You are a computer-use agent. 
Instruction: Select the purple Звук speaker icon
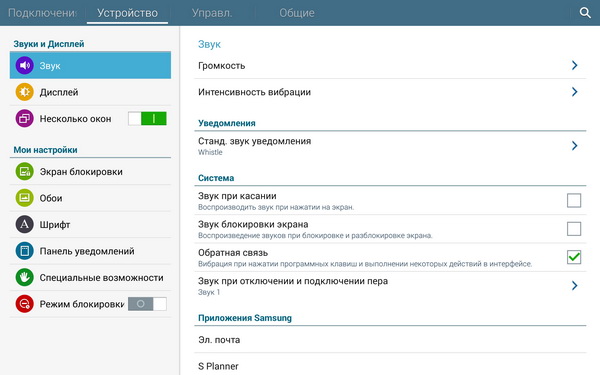pyautogui.click(x=24, y=65)
